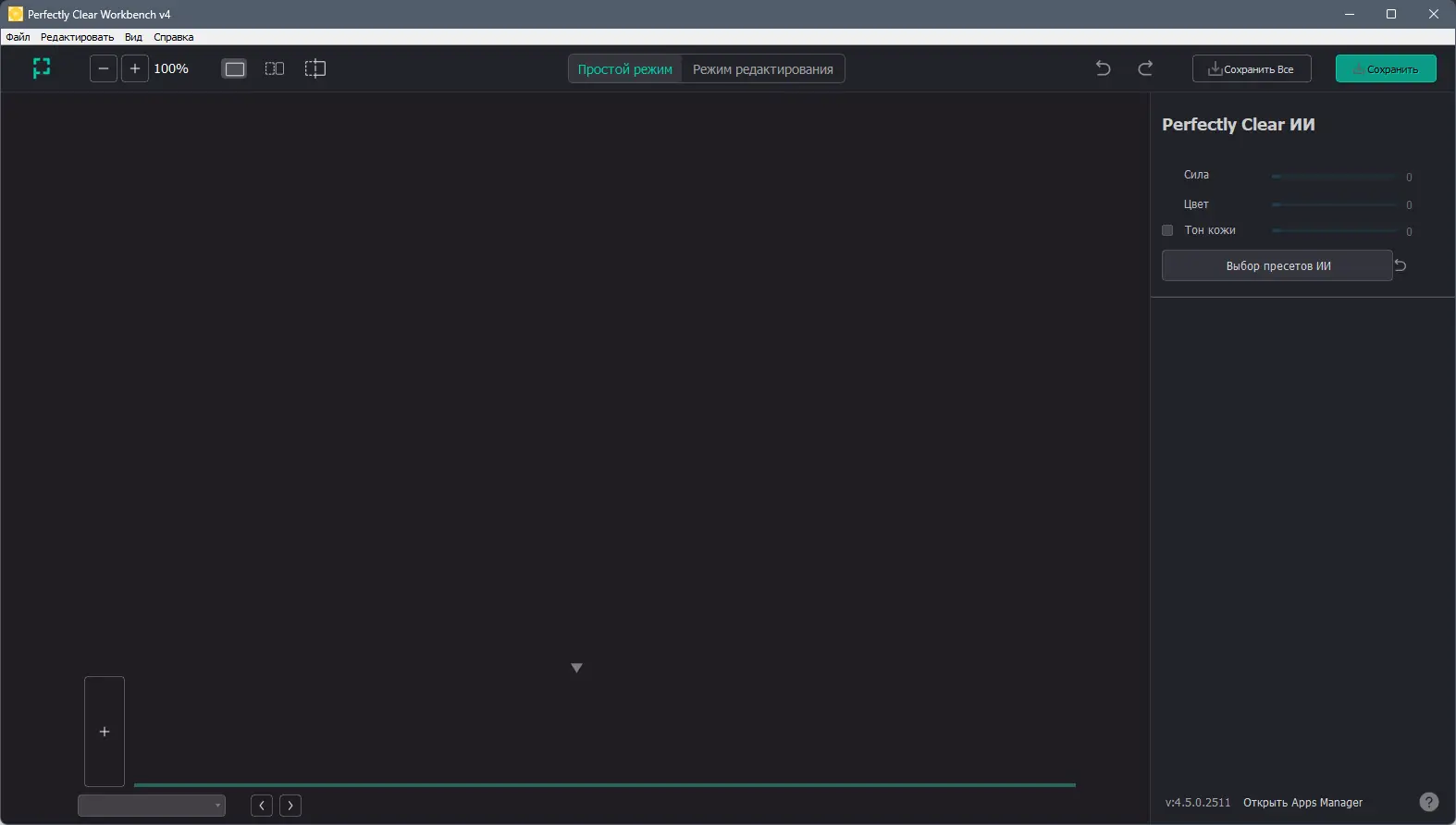Click the Открыть Apps Manager link
The width and height of the screenshot is (1456, 825).
click(x=1302, y=803)
